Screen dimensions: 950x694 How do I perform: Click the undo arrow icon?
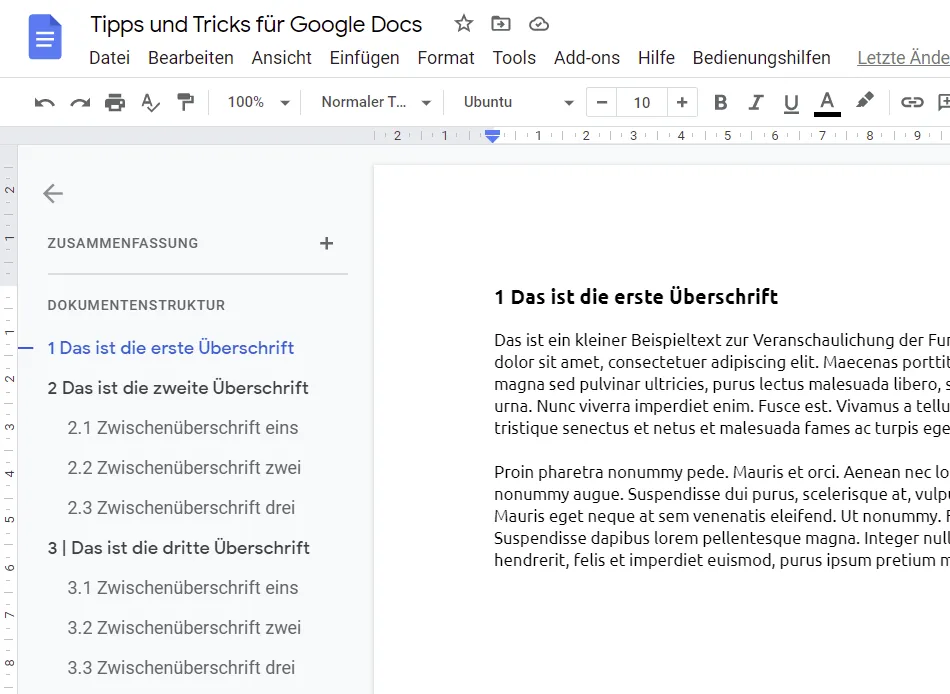click(x=44, y=102)
